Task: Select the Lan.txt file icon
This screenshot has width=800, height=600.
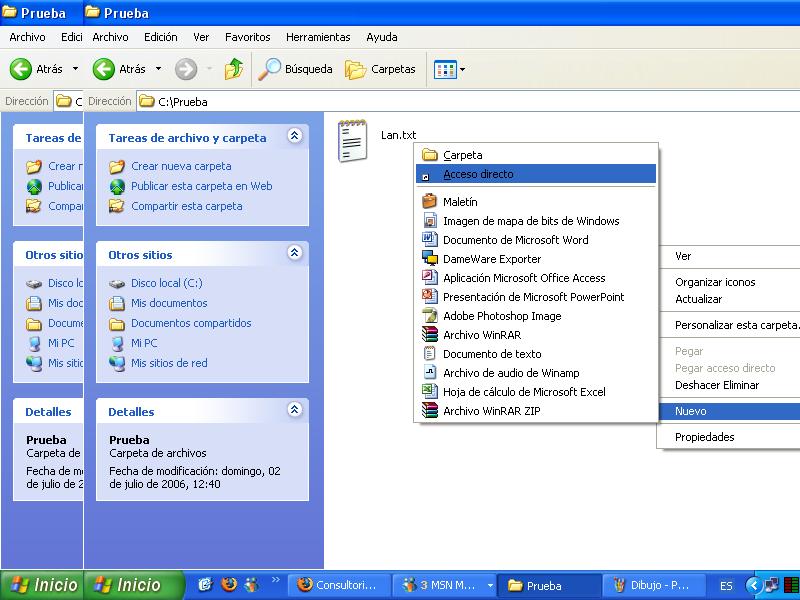Action: tap(352, 140)
